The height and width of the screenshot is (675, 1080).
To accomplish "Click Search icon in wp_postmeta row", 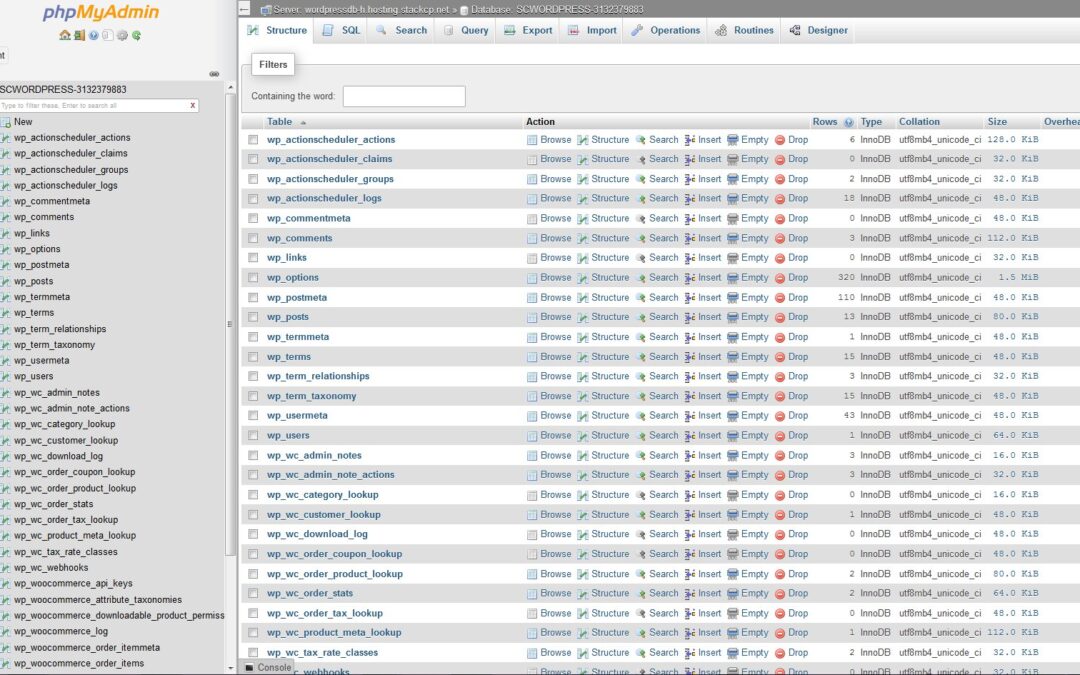I will click(x=641, y=298).
